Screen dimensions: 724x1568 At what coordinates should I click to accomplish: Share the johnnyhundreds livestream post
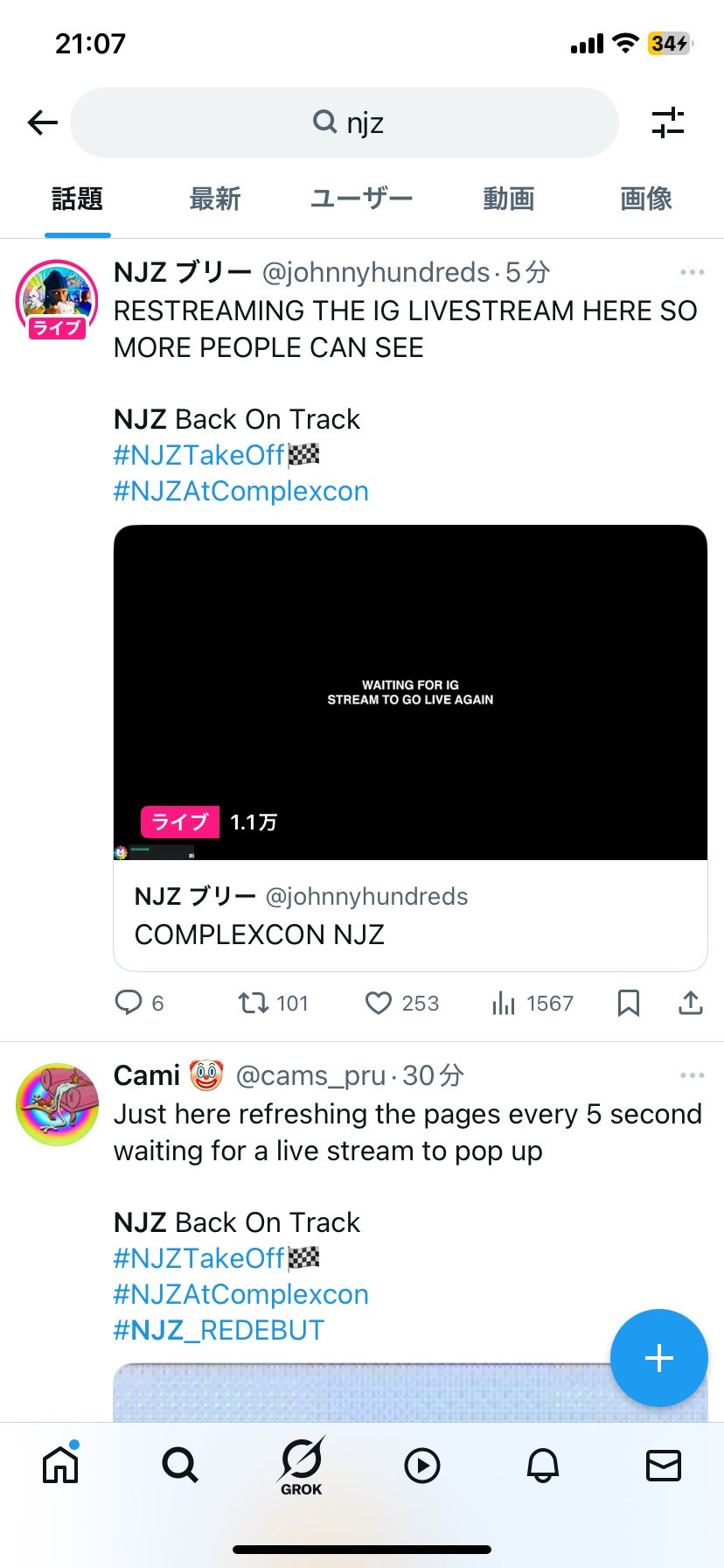[690, 1003]
